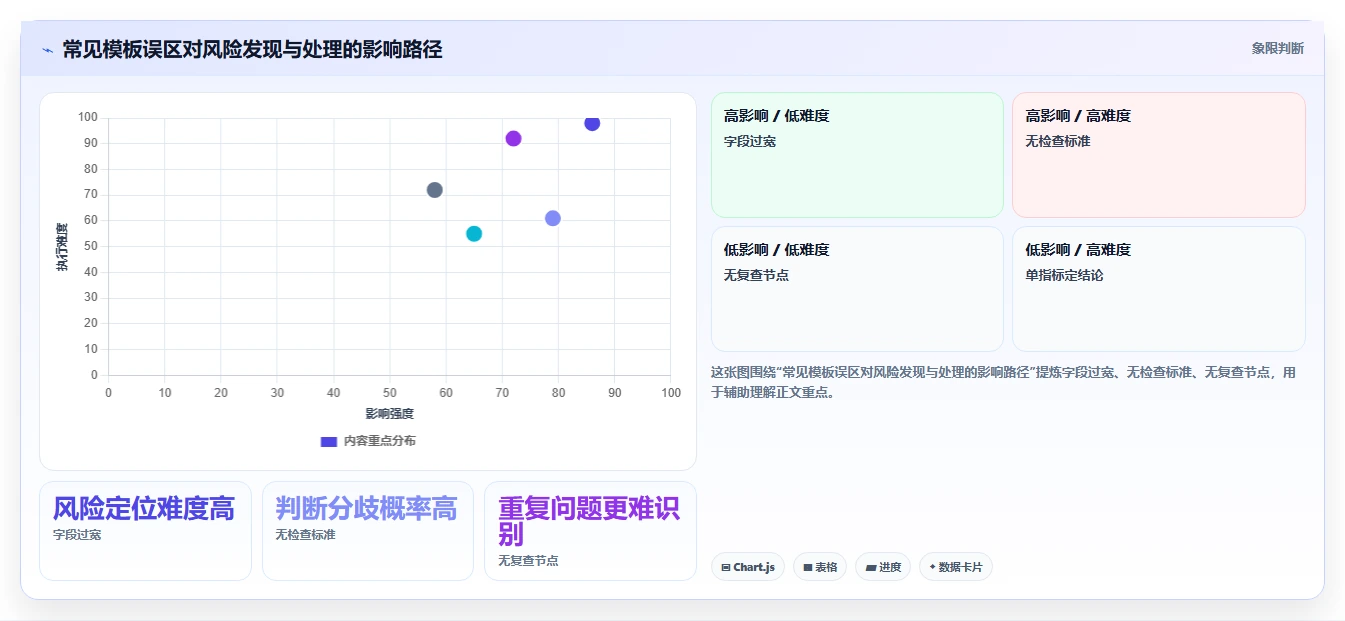Click the 影响强度 x-axis label
The height and width of the screenshot is (621, 1345).
(x=390, y=413)
